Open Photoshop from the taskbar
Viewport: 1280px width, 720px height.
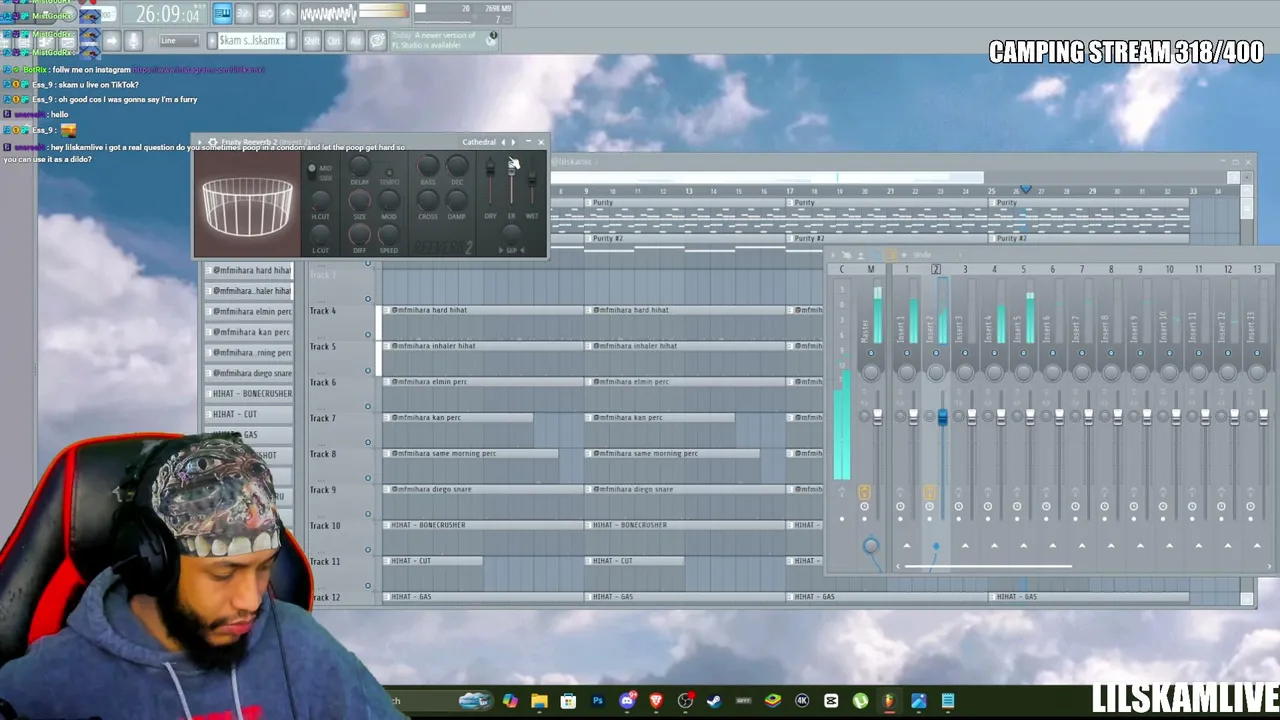[x=598, y=701]
